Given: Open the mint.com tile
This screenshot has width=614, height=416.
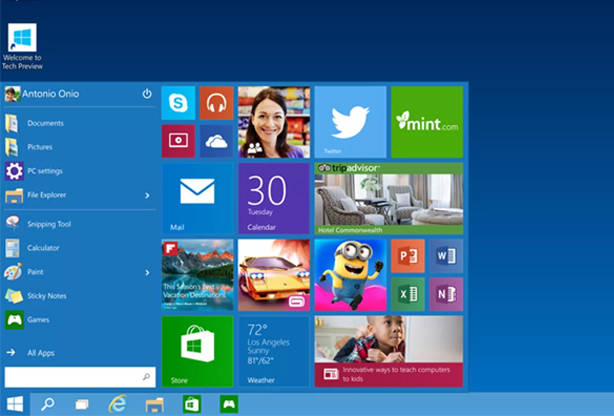Looking at the screenshot, I should coord(427,122).
